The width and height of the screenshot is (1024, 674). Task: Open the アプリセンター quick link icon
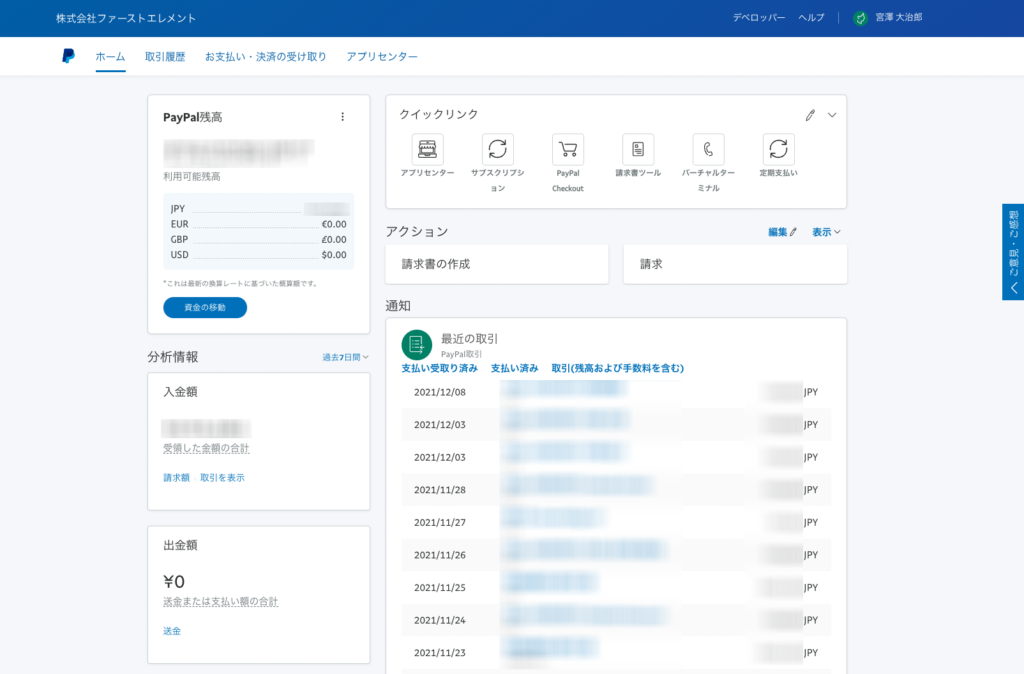pyautogui.click(x=427, y=149)
